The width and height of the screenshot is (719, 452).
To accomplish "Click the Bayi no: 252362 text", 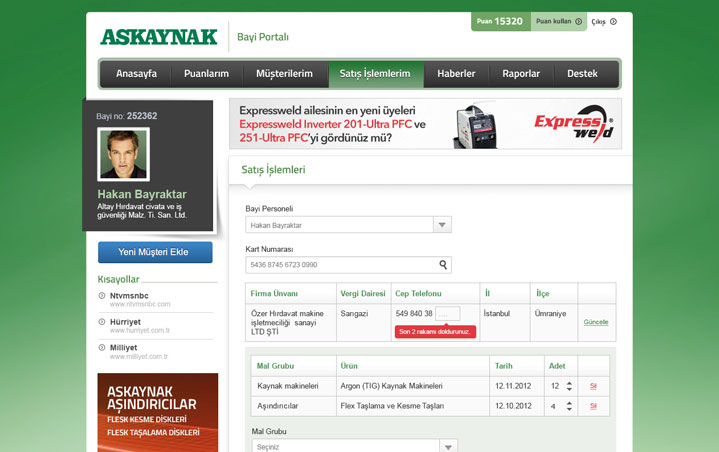I will tap(127, 116).
